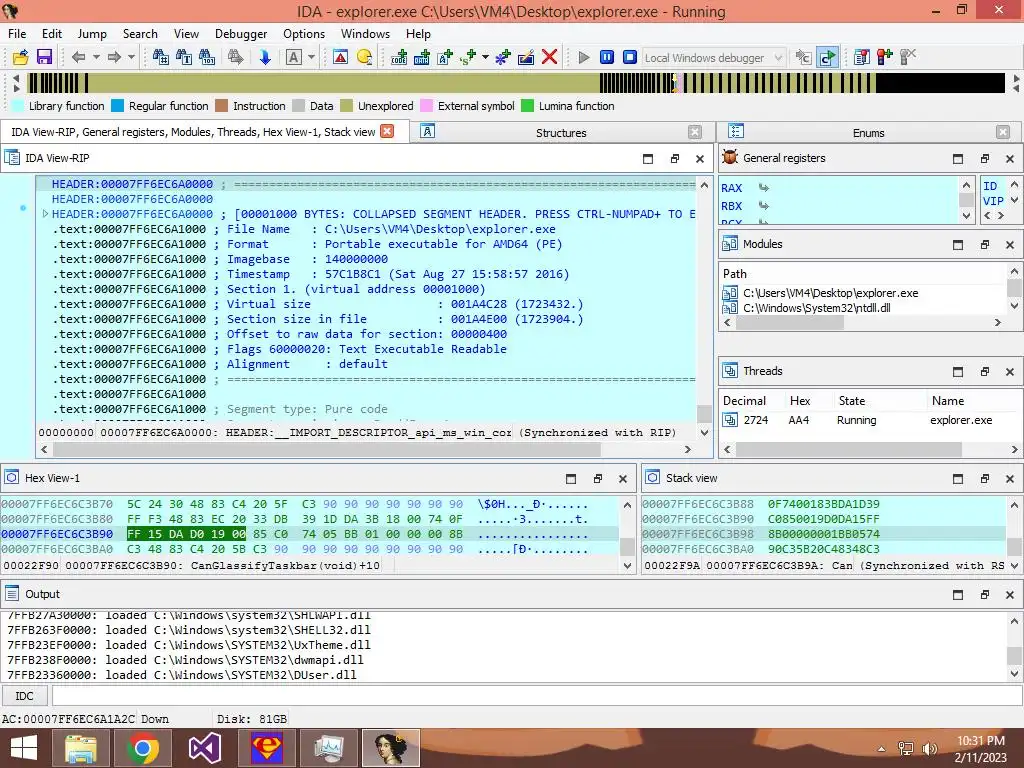Click the add DATA item icon
1024x768 pixels.
pos(422,57)
